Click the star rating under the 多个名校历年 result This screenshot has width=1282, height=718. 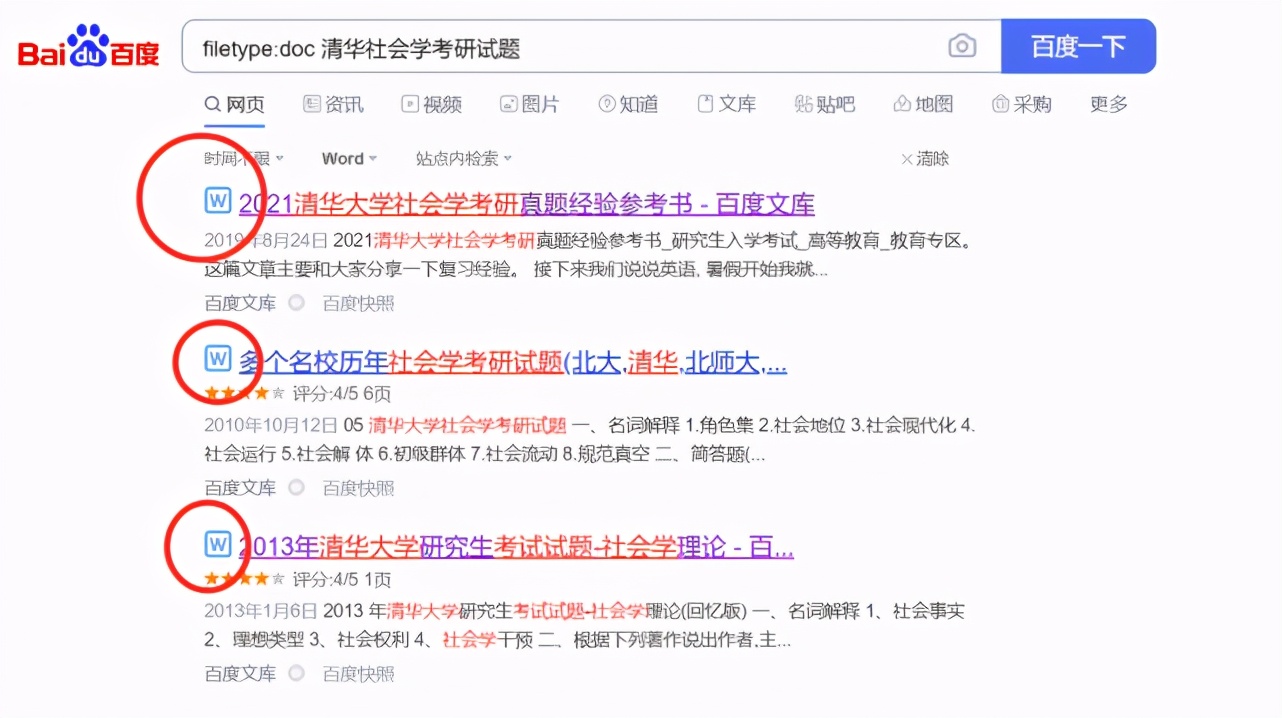tap(245, 394)
